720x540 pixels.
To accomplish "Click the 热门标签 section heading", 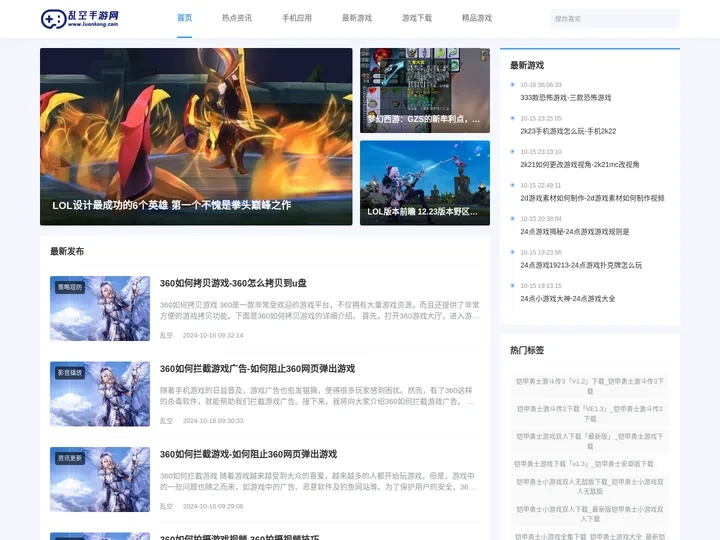I will click(x=527, y=350).
